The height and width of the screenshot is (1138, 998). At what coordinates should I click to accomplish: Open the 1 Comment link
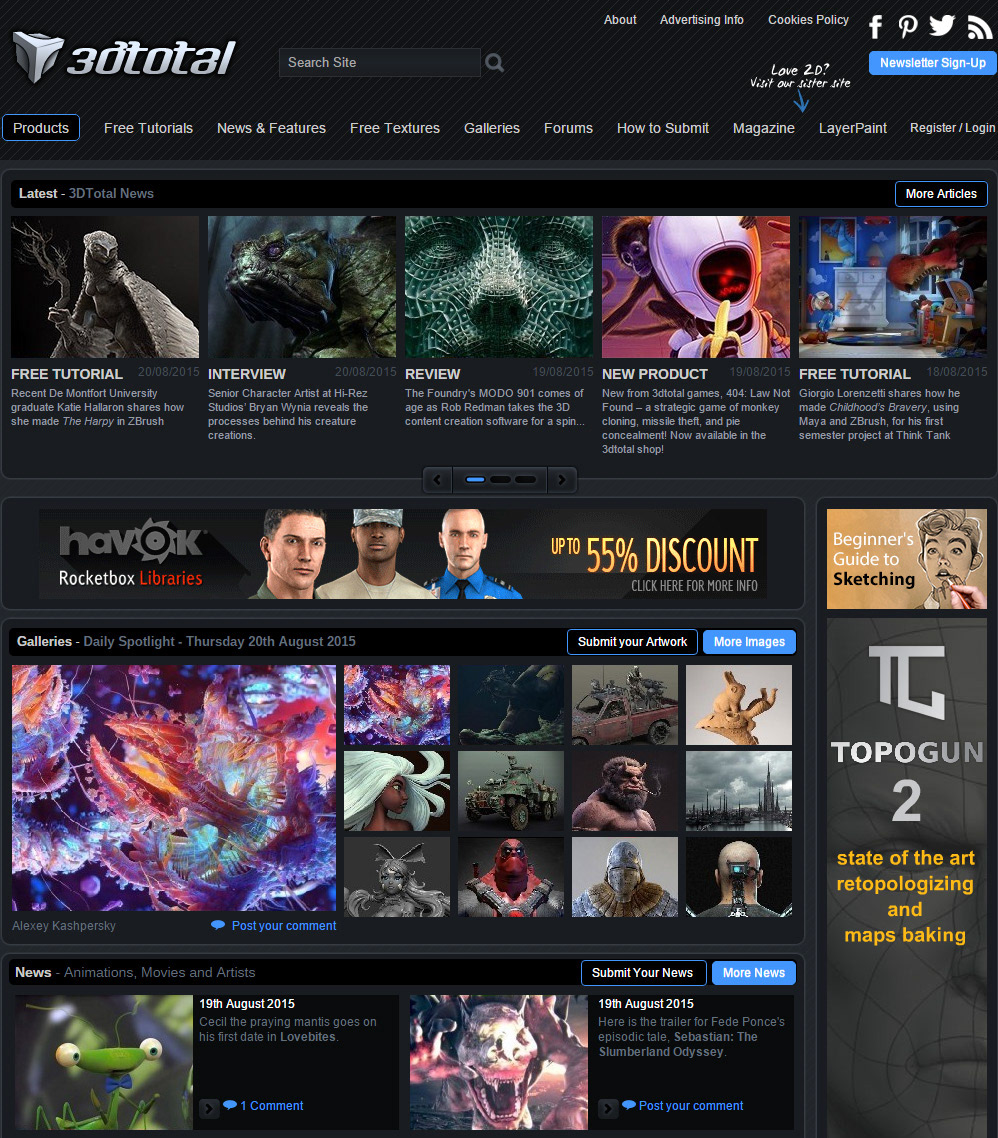[x=271, y=1105]
